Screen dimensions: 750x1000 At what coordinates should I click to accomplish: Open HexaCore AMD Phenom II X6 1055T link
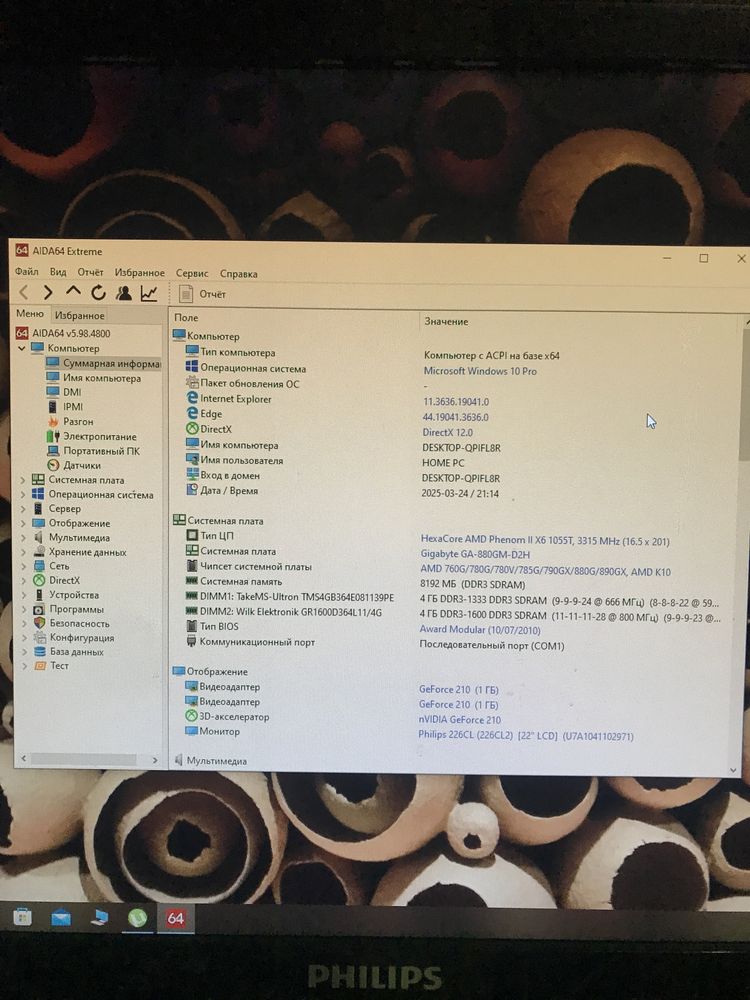pos(545,541)
